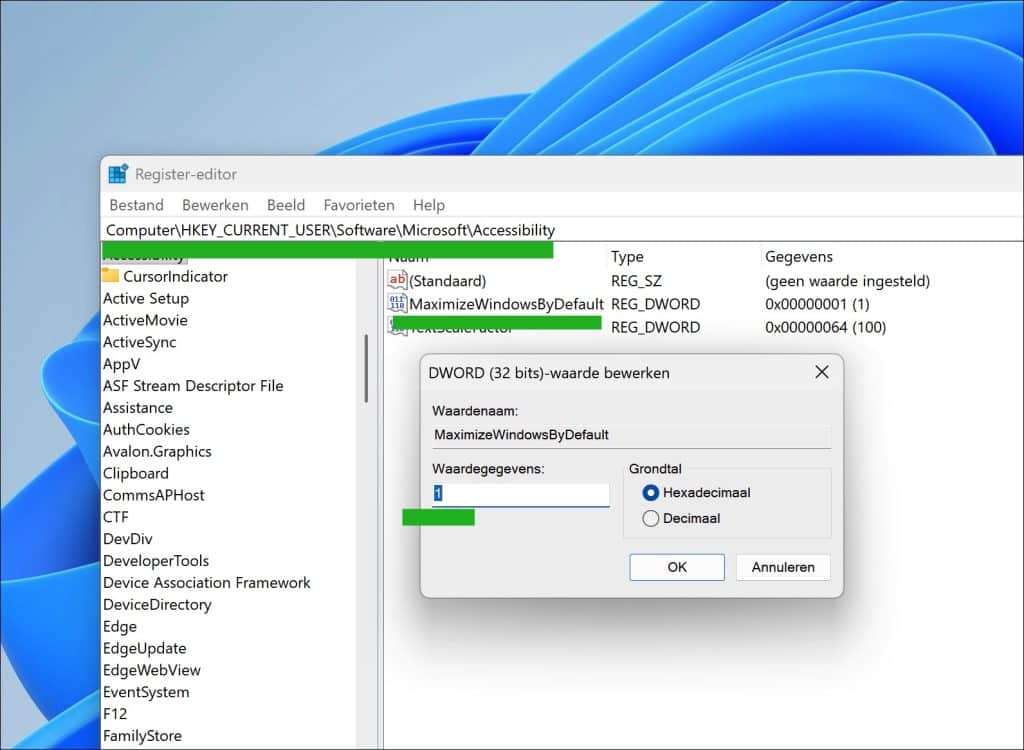Click the 0x00000064 (100) data cell
The width and height of the screenshot is (1024, 750).
[x=825, y=327]
